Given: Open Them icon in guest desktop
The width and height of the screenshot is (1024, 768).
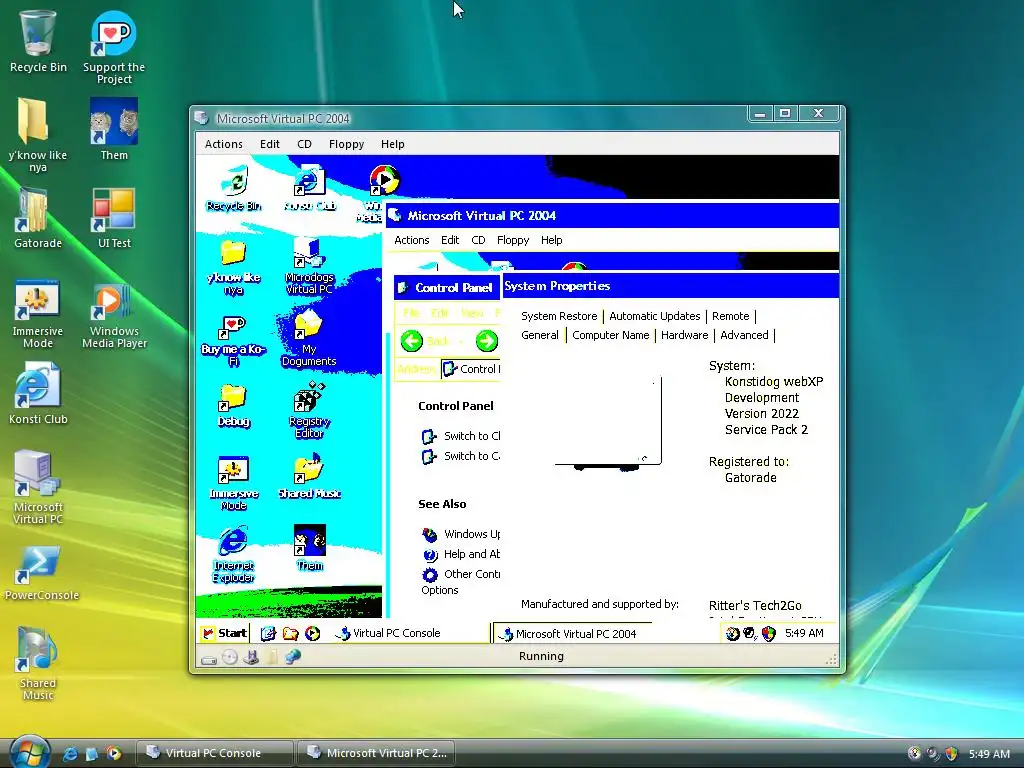Looking at the screenshot, I should pos(310,547).
